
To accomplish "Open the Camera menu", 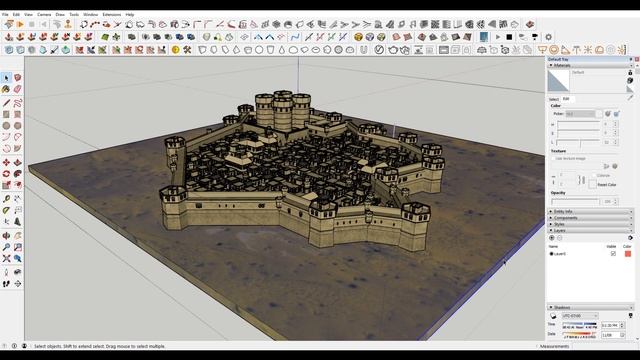I will click(x=44, y=14).
